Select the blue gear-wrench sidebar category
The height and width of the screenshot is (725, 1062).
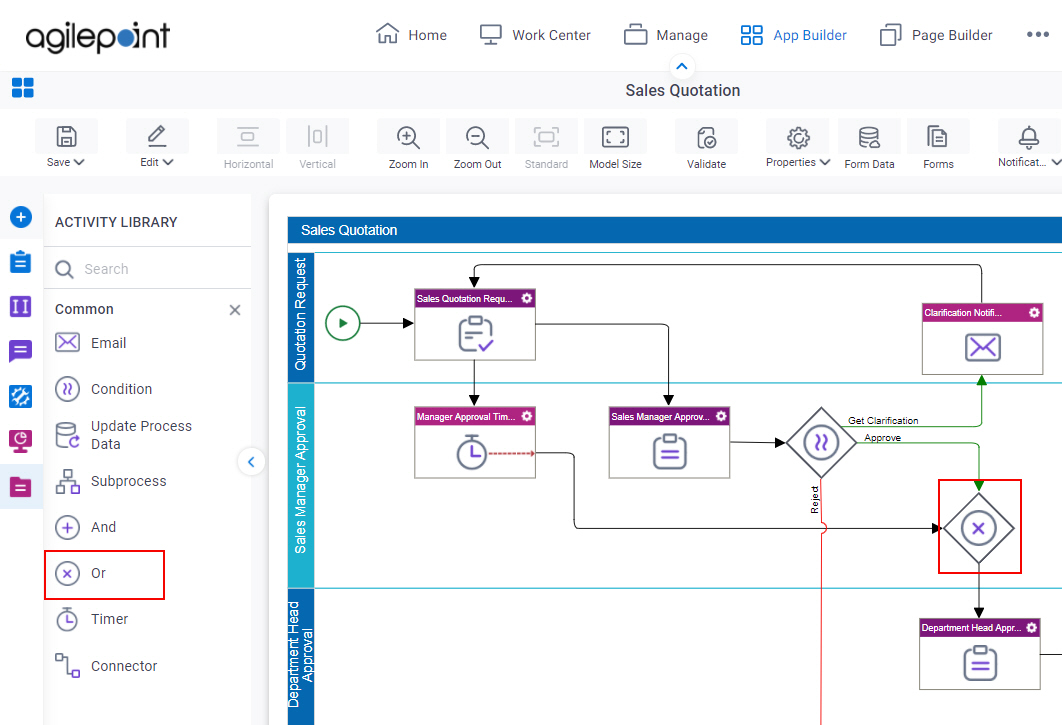click(20, 396)
